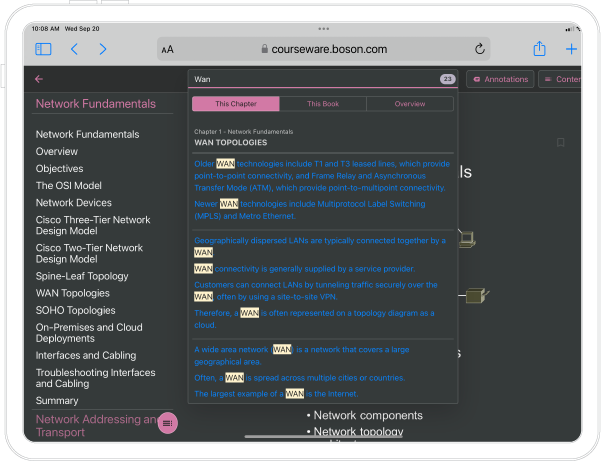This screenshot has height=462, width=601.
Task: Toggle the Safari sidebar icon
Action: tap(43, 49)
